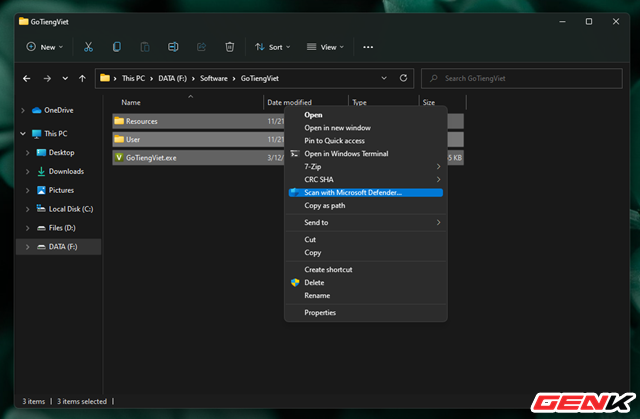Choose Pin to Quick access
Image resolution: width=640 pixels, height=419 pixels.
[x=365, y=141]
